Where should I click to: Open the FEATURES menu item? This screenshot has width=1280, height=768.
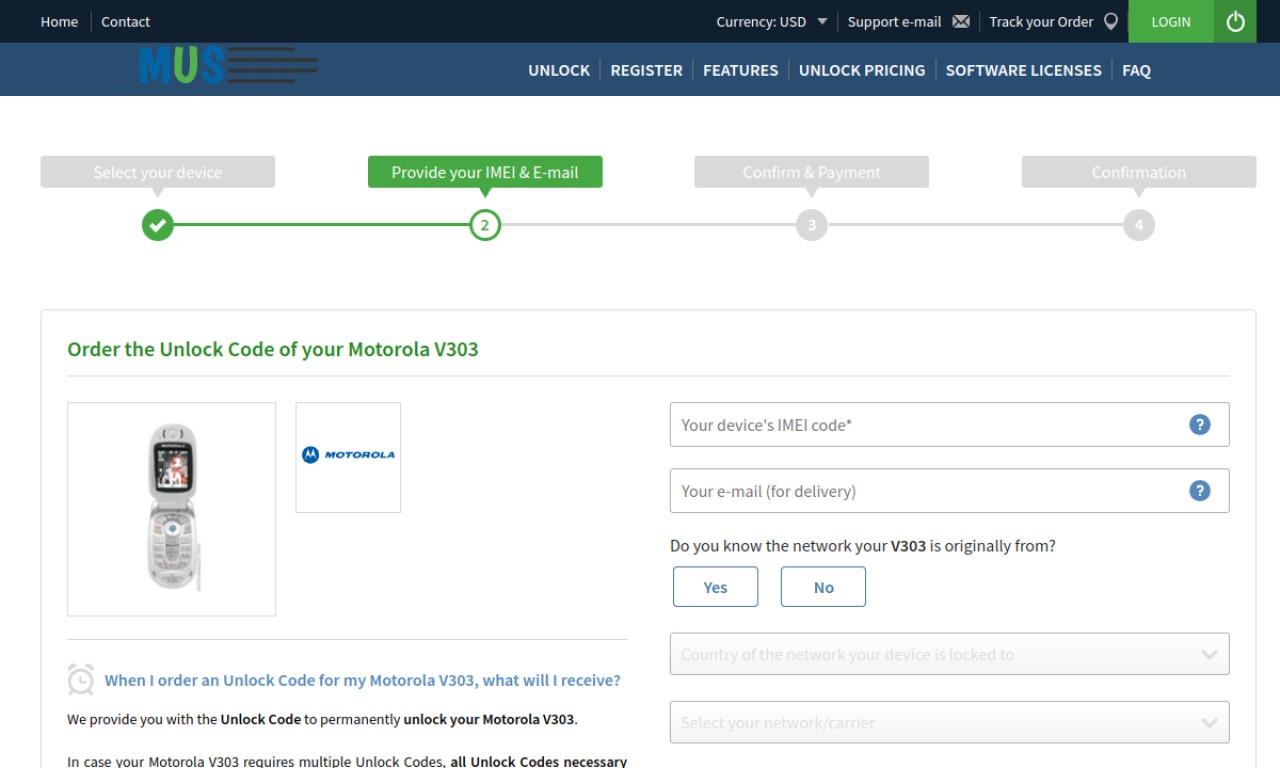pyautogui.click(x=740, y=70)
